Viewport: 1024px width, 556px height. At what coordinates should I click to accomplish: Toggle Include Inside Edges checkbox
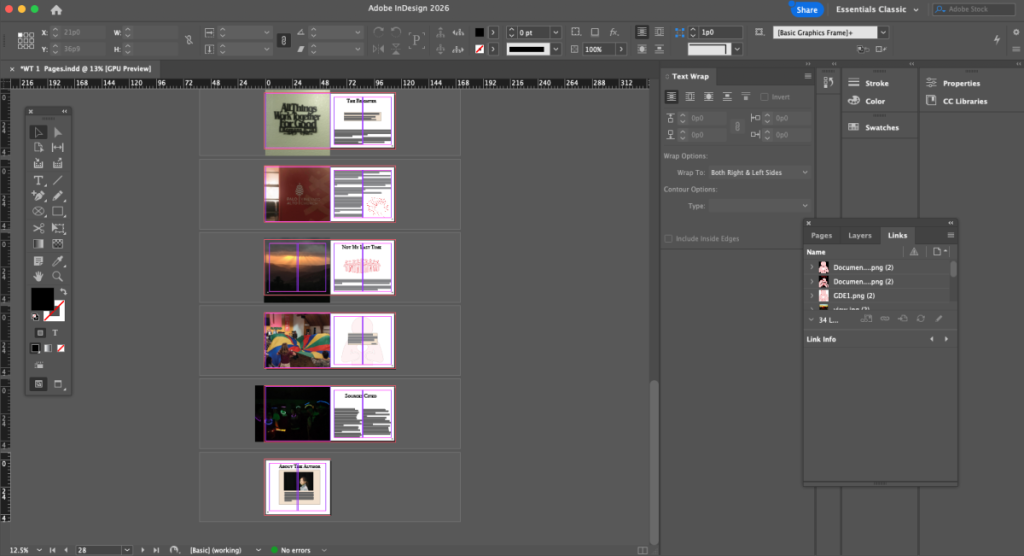pos(668,238)
